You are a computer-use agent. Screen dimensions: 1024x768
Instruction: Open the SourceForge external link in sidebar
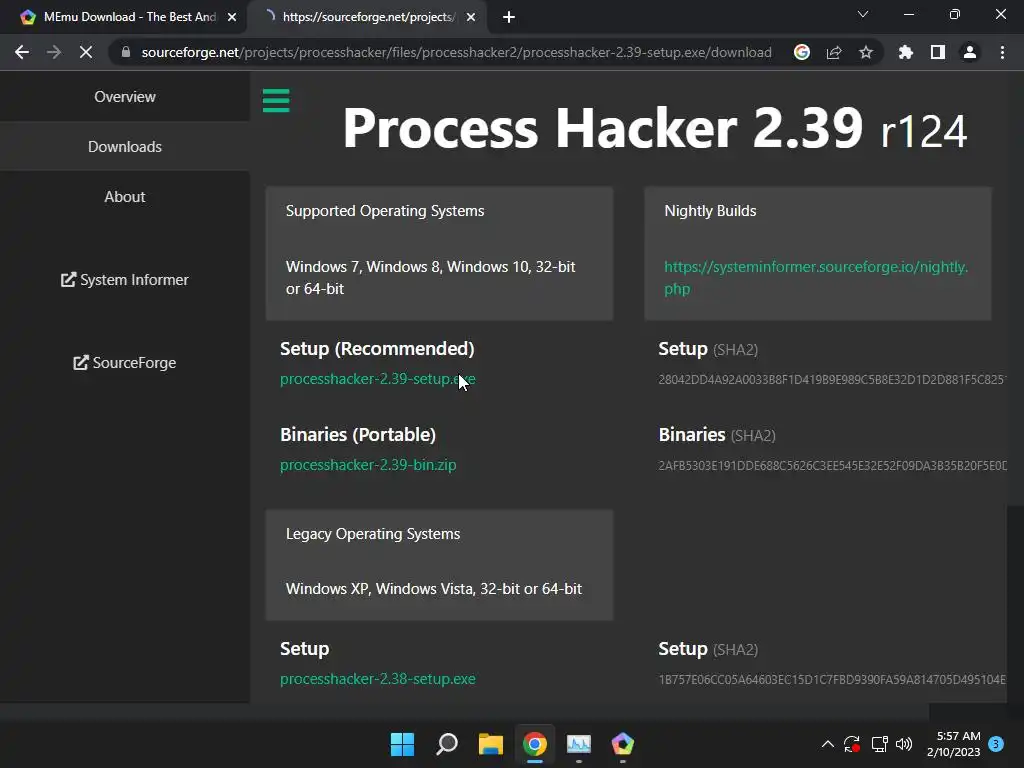click(125, 362)
